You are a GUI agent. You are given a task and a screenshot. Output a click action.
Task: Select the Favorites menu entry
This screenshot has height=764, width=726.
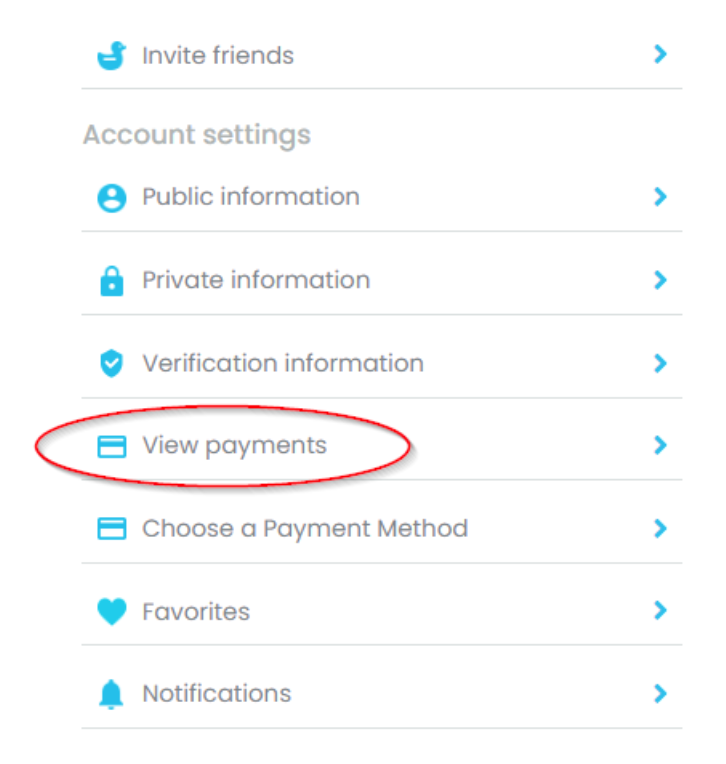(196, 611)
